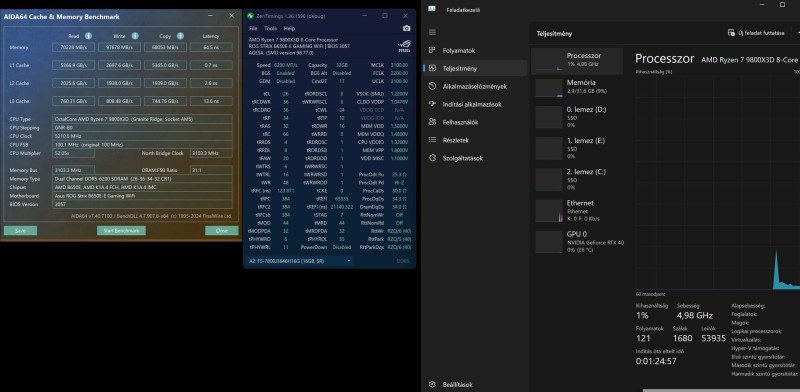The width and height of the screenshot is (800, 392).
Task: Click PowerDown Disabled value in ZenTimings
Action: pos(341,247)
